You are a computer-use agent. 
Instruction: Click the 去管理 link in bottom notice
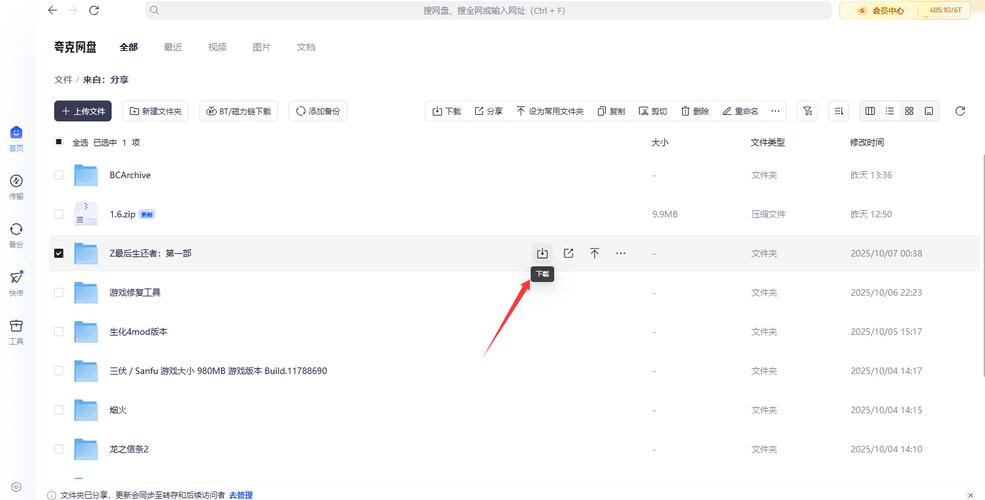pos(241,495)
